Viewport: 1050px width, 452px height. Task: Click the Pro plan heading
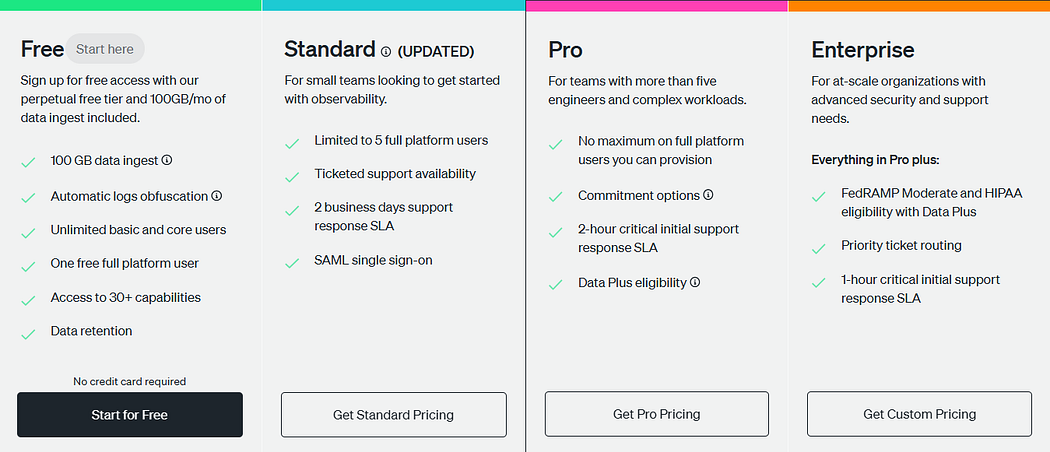[x=565, y=50]
